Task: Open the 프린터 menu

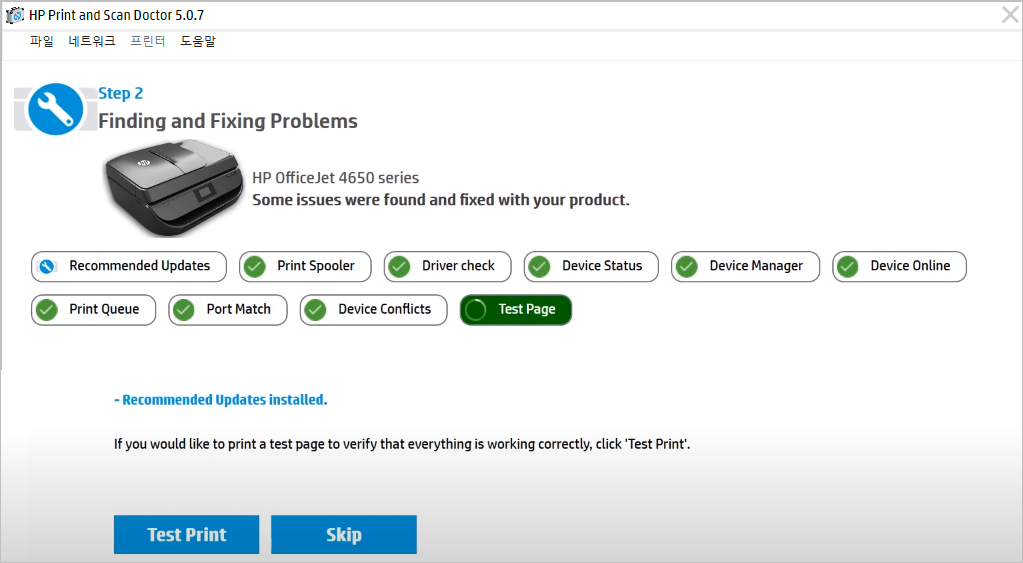Action: coord(147,41)
